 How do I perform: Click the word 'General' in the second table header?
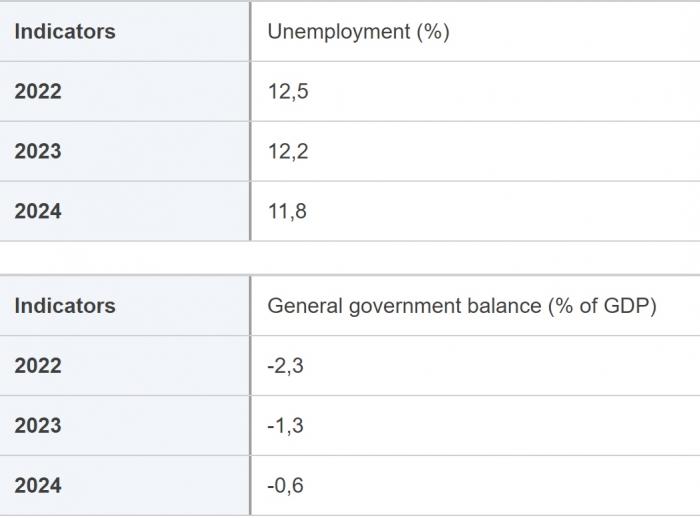click(x=304, y=306)
